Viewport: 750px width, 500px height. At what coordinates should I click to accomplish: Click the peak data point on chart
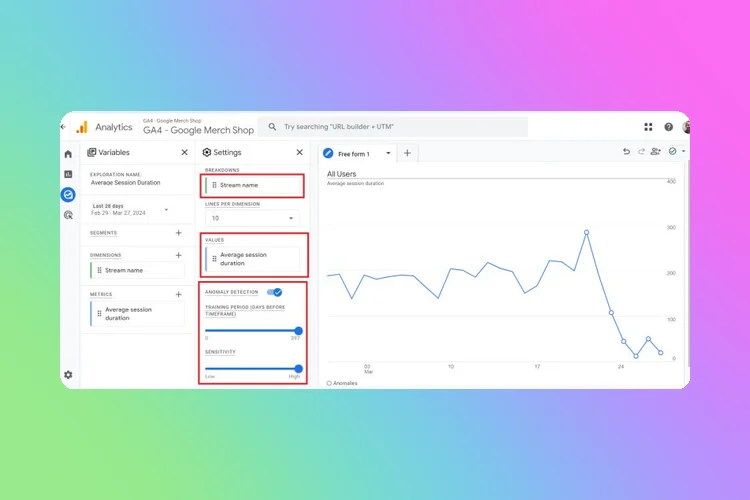pyautogui.click(x=586, y=233)
